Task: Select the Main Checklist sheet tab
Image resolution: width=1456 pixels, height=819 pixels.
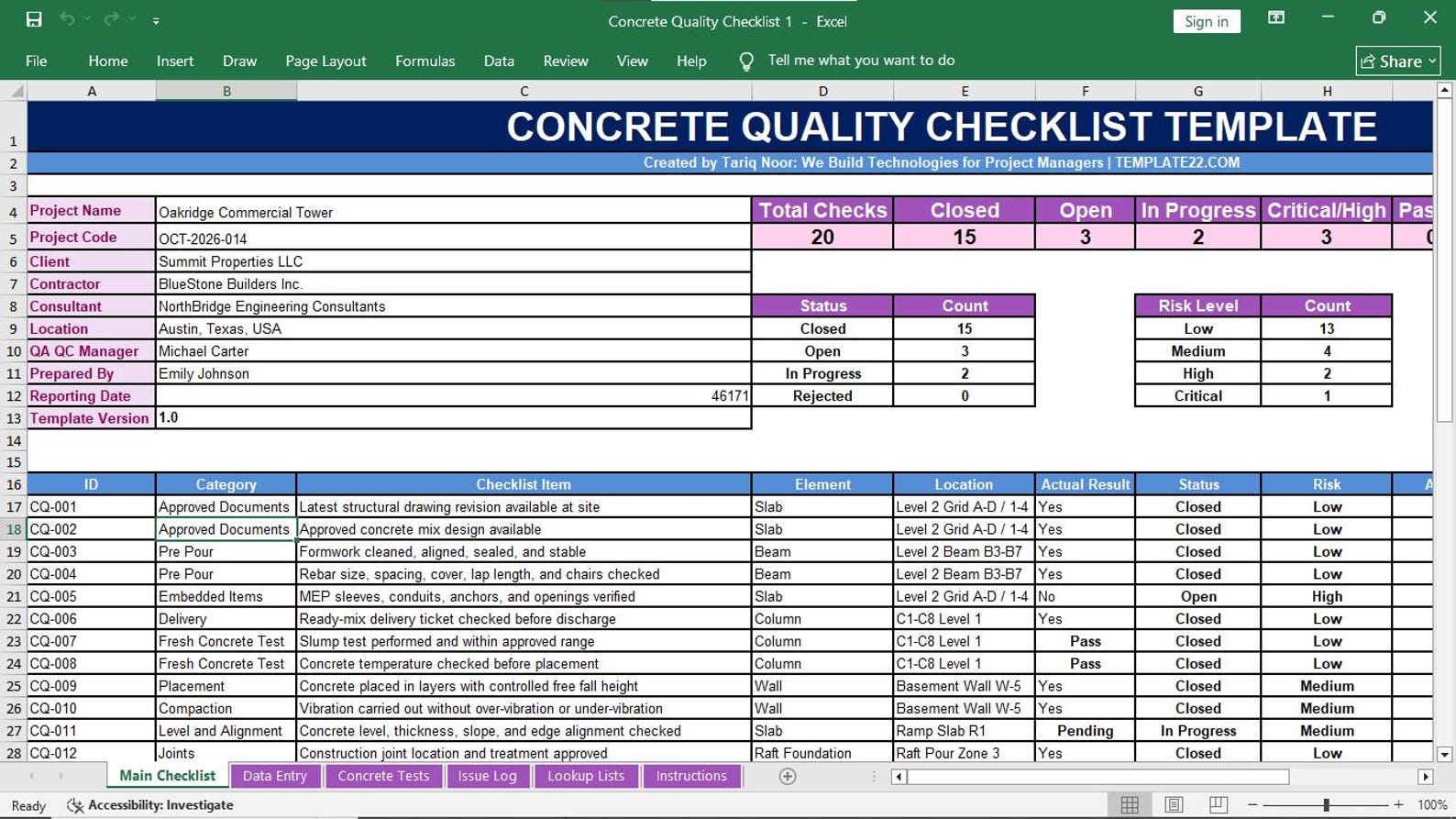Action: [167, 776]
